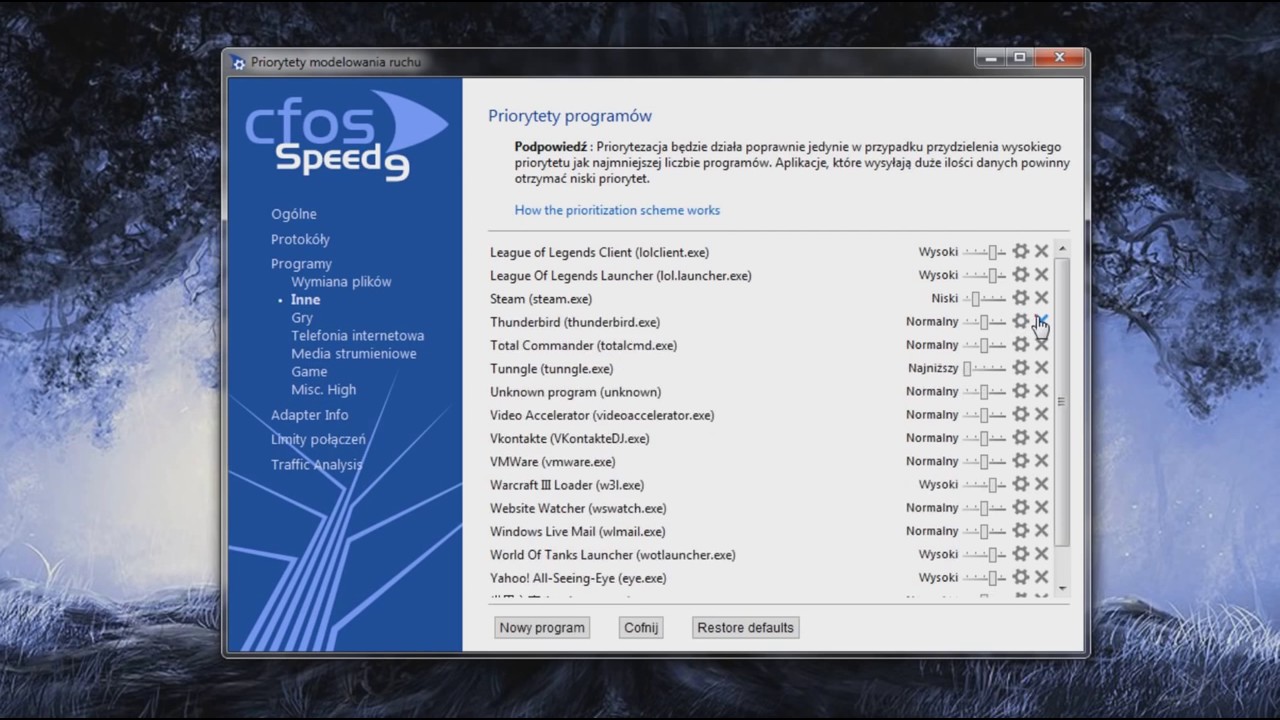This screenshot has width=1280, height=720.
Task: Select the Game subcategory
Action: coord(309,372)
